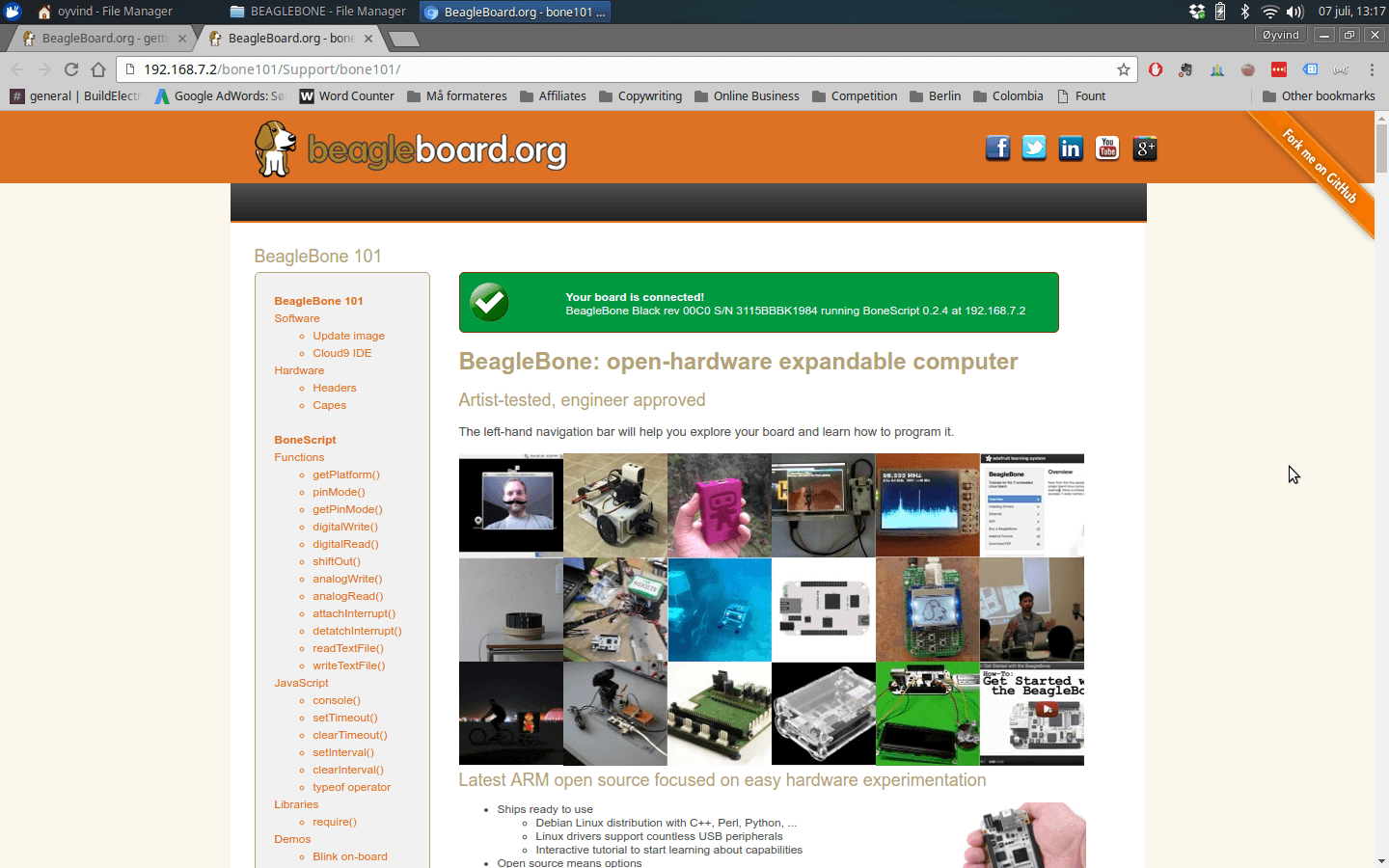Click the pink robot case thumbnail

click(x=719, y=505)
